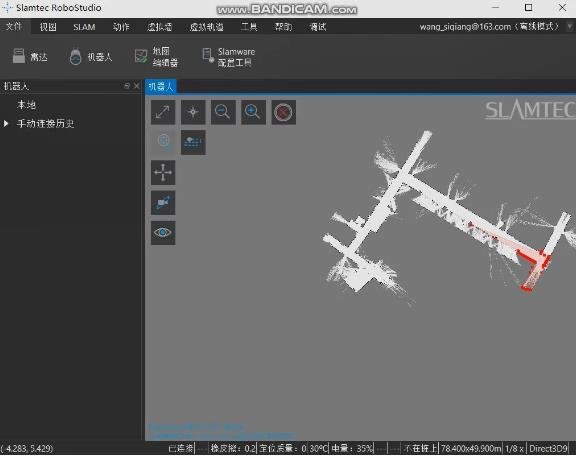Open the 虚拟墙 menu
The image size is (576, 456).
click(x=160, y=27)
